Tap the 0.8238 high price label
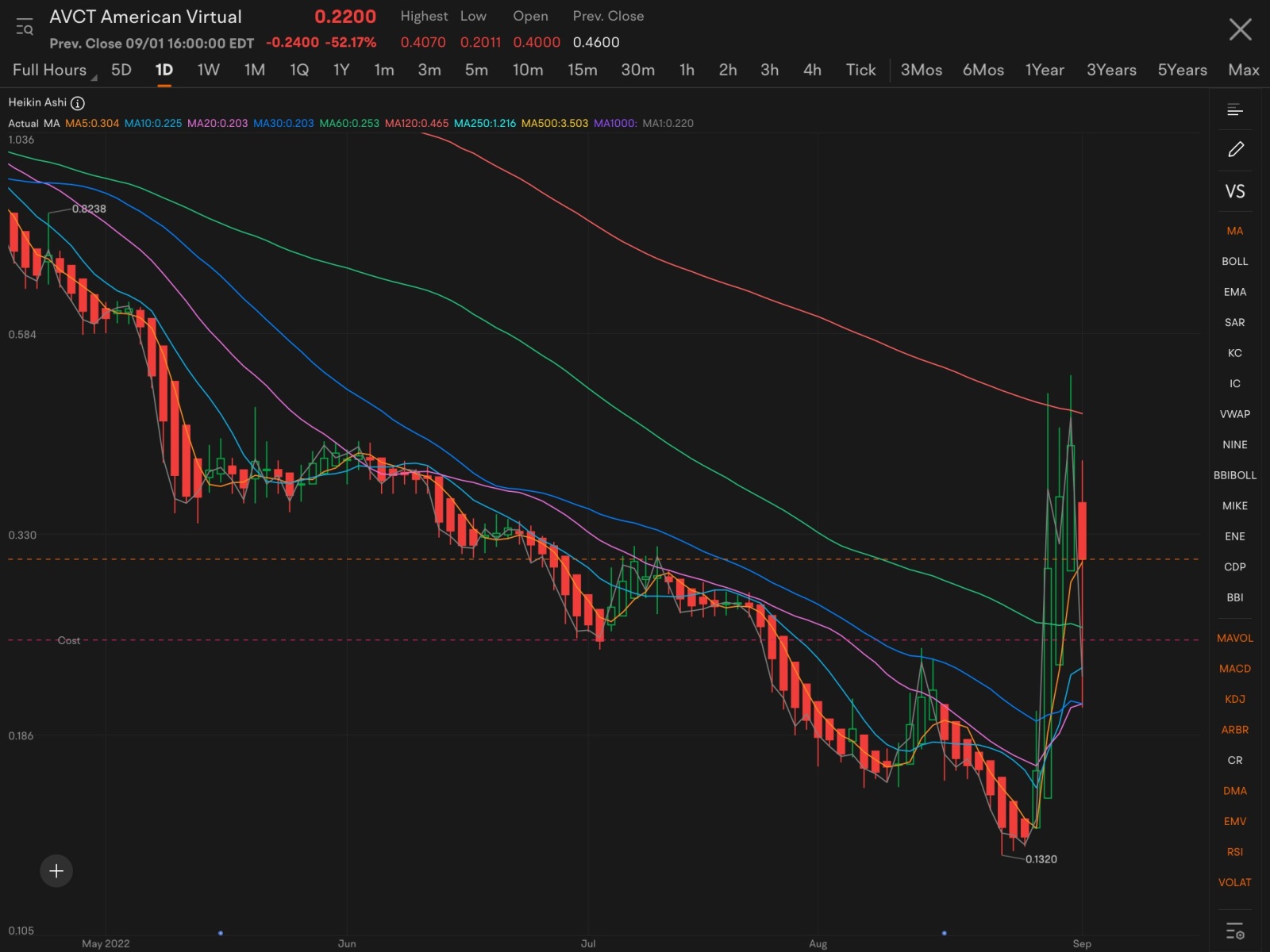1270x952 pixels. click(89, 209)
